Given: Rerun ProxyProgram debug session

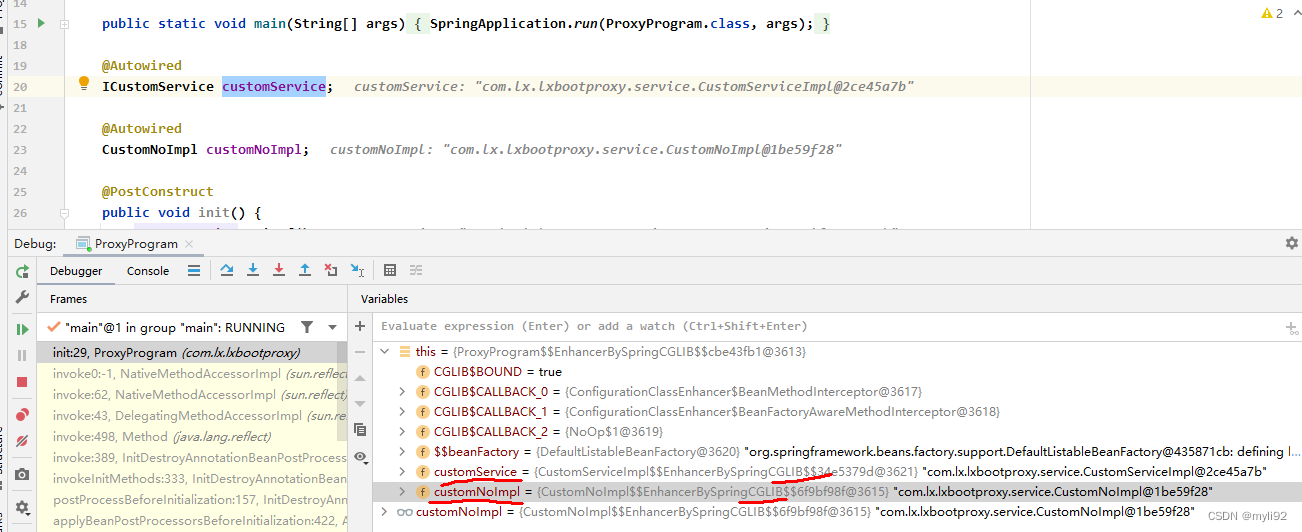Looking at the screenshot, I should click(22, 271).
